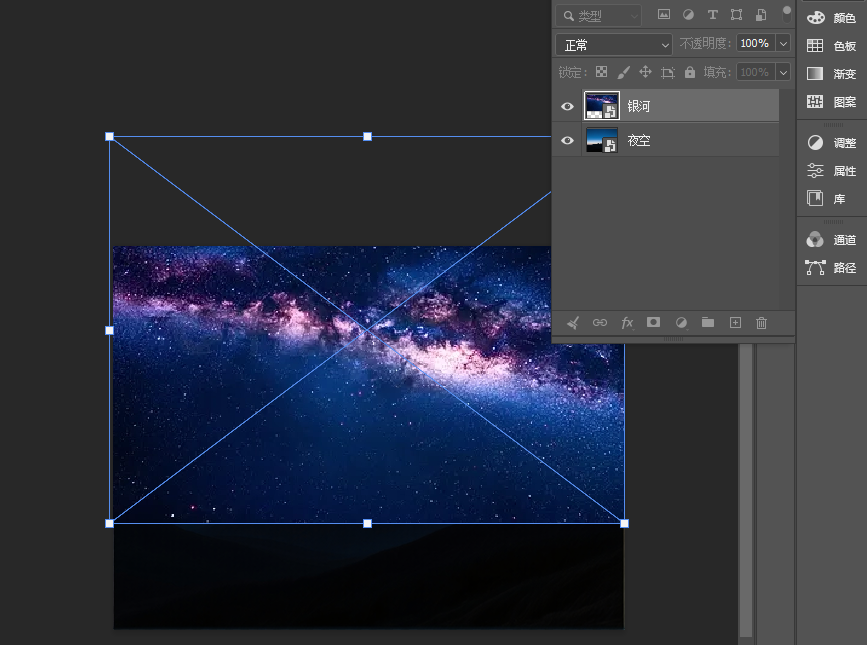This screenshot has width=867, height=645.
Task: Toggle lock transparent pixels
Action: pyautogui.click(x=601, y=72)
